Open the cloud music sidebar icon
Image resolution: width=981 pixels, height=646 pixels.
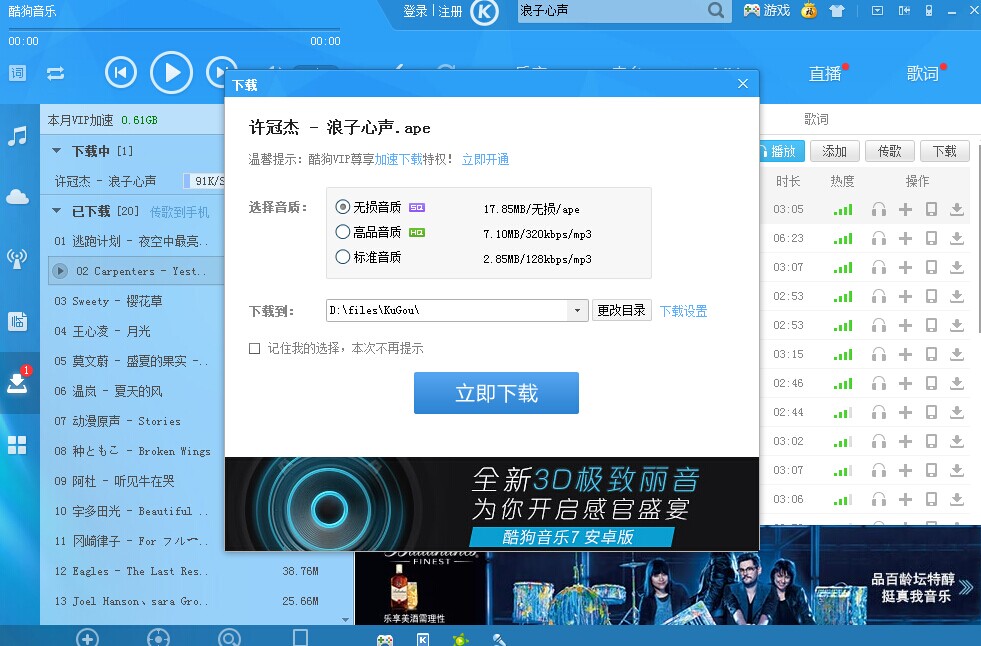[x=18, y=197]
